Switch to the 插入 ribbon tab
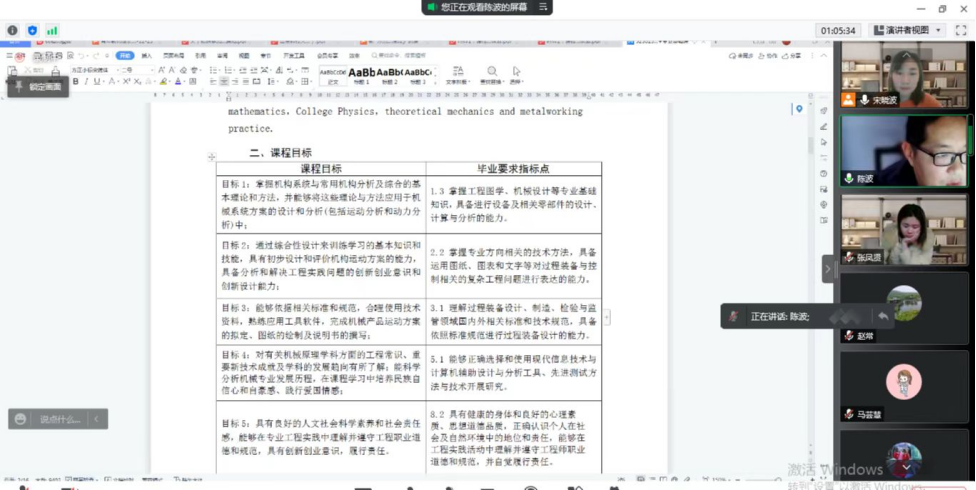 click(147, 56)
